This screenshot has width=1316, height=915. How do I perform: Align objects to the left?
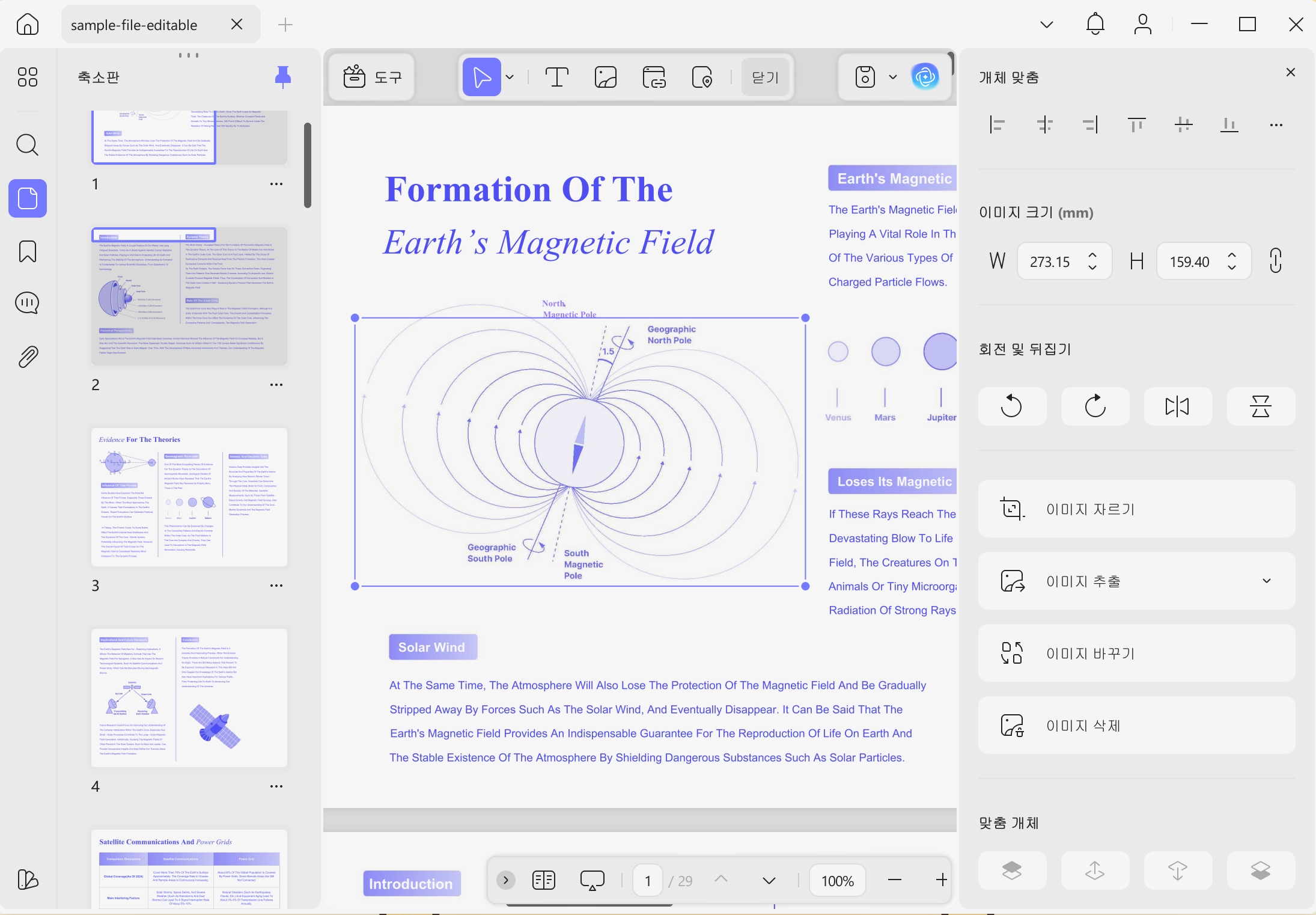(998, 125)
